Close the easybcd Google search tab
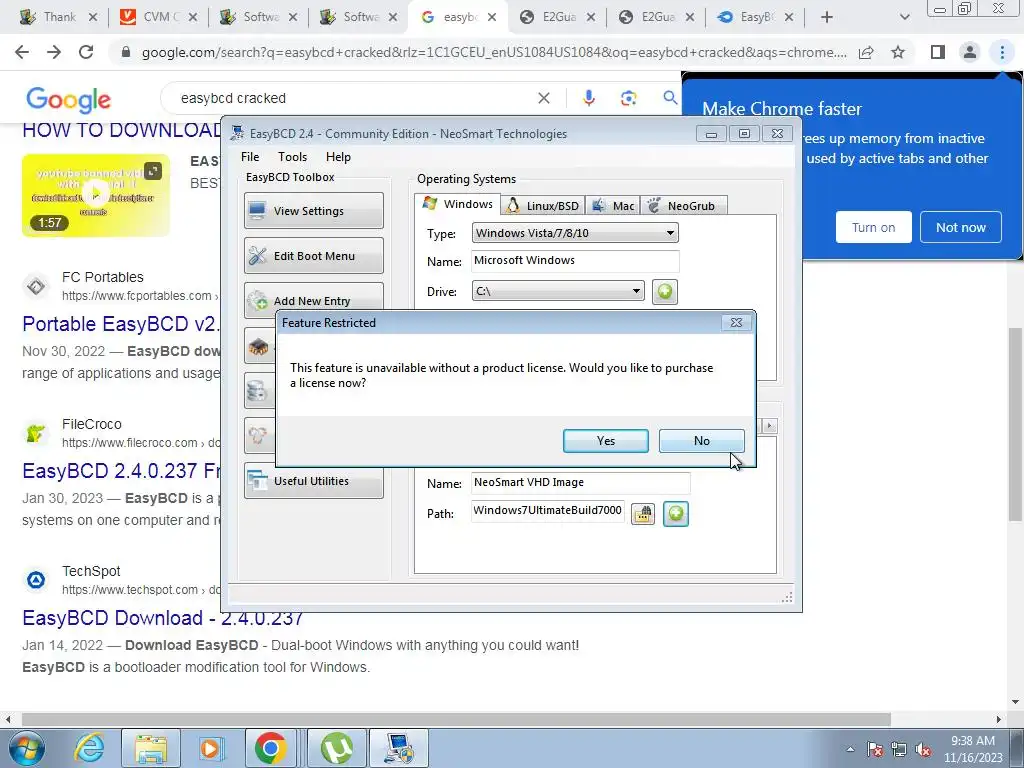The image size is (1024, 768). 492,18
